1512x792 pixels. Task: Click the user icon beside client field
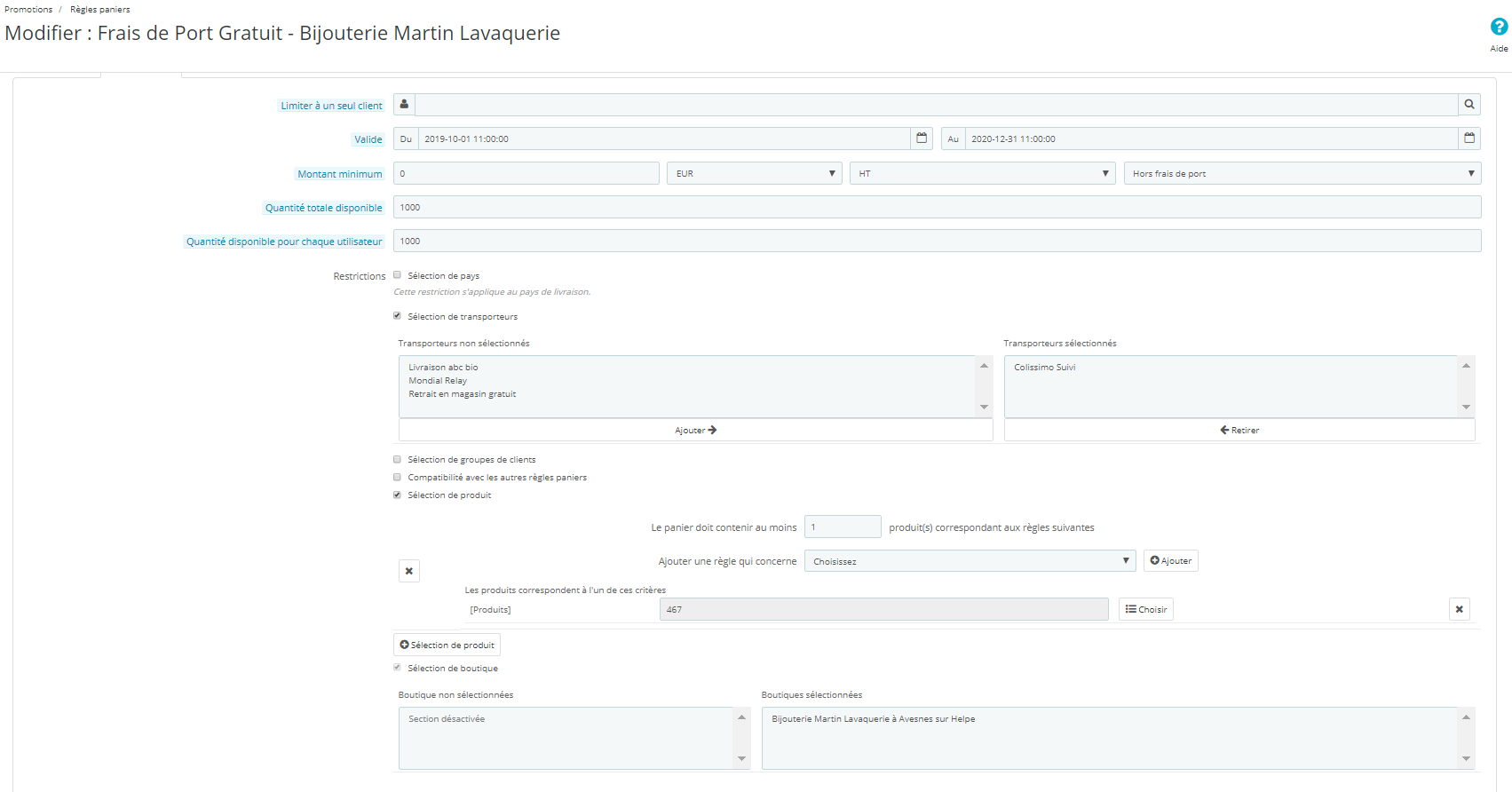pyautogui.click(x=404, y=105)
